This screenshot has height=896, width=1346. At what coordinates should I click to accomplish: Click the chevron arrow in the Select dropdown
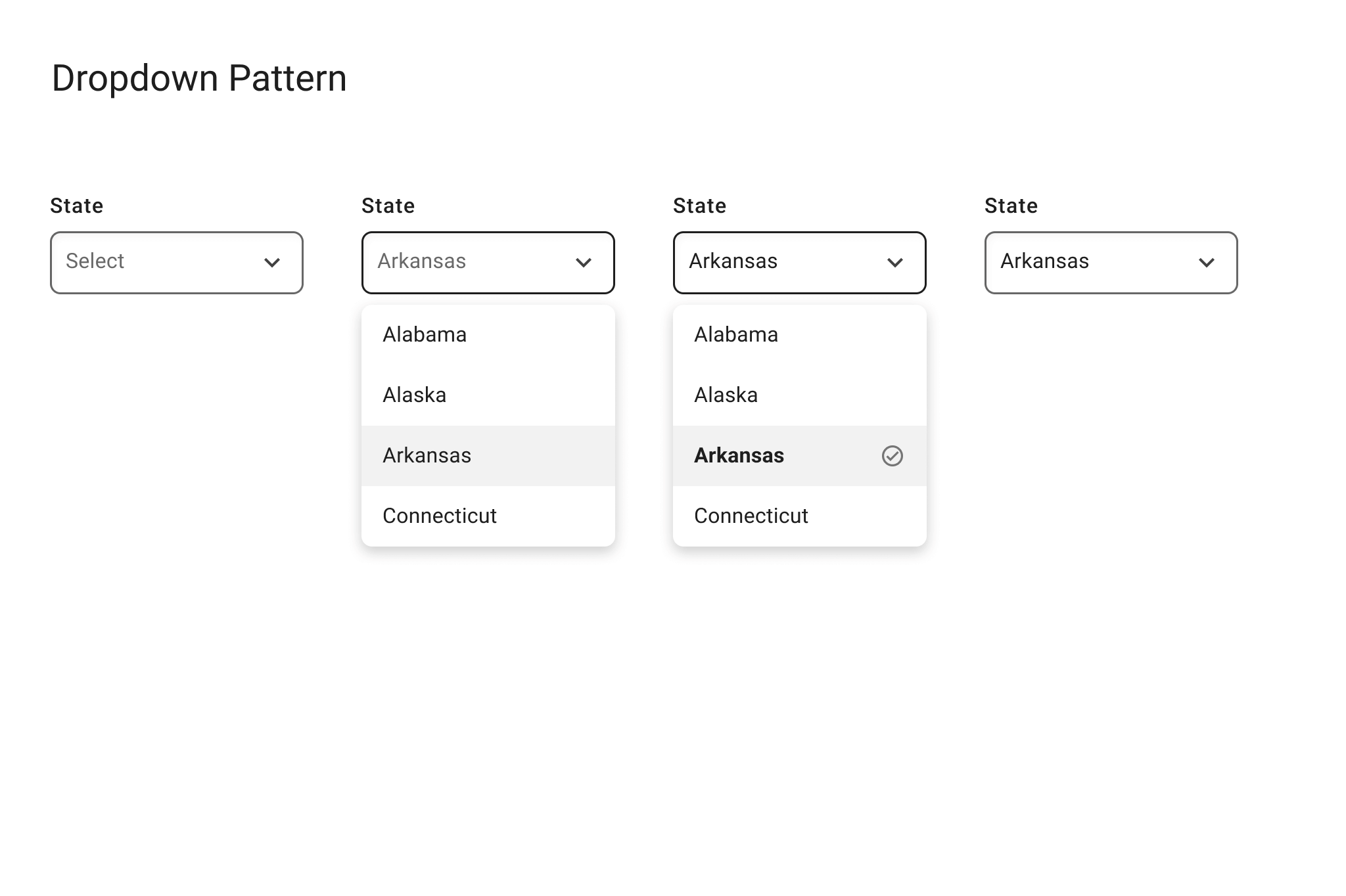[x=272, y=263]
